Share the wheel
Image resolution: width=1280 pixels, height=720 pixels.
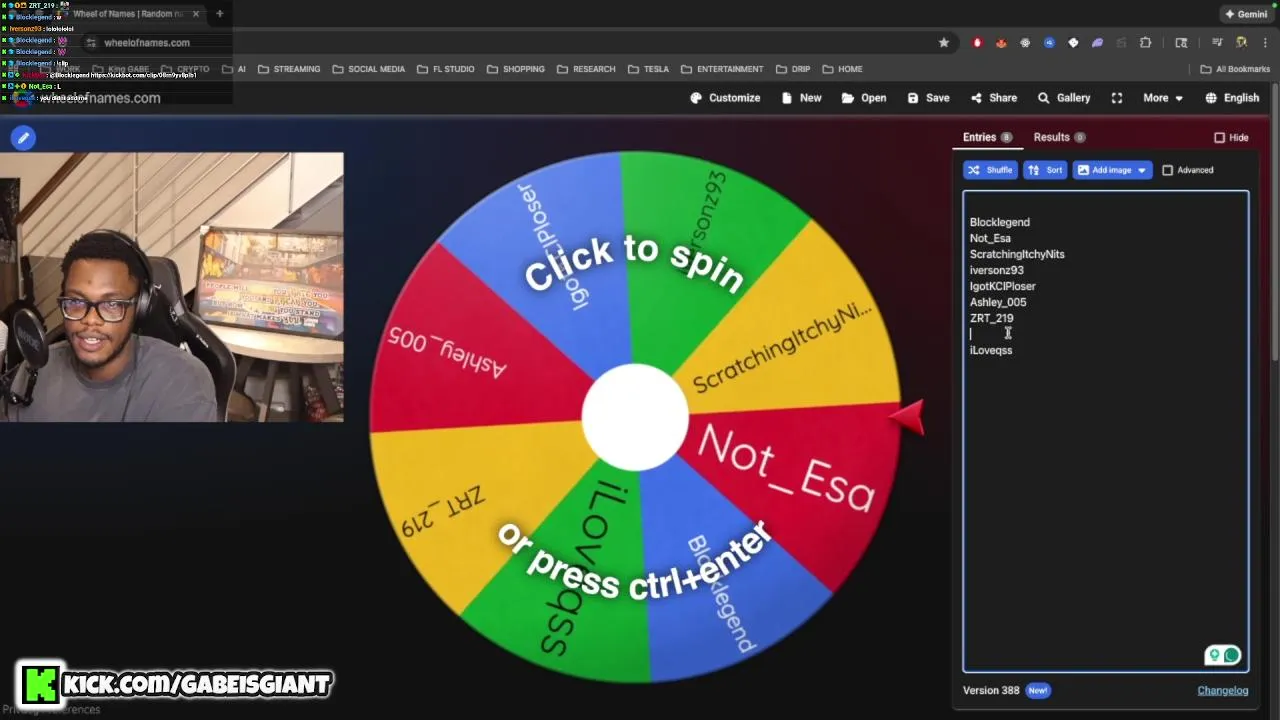(993, 98)
